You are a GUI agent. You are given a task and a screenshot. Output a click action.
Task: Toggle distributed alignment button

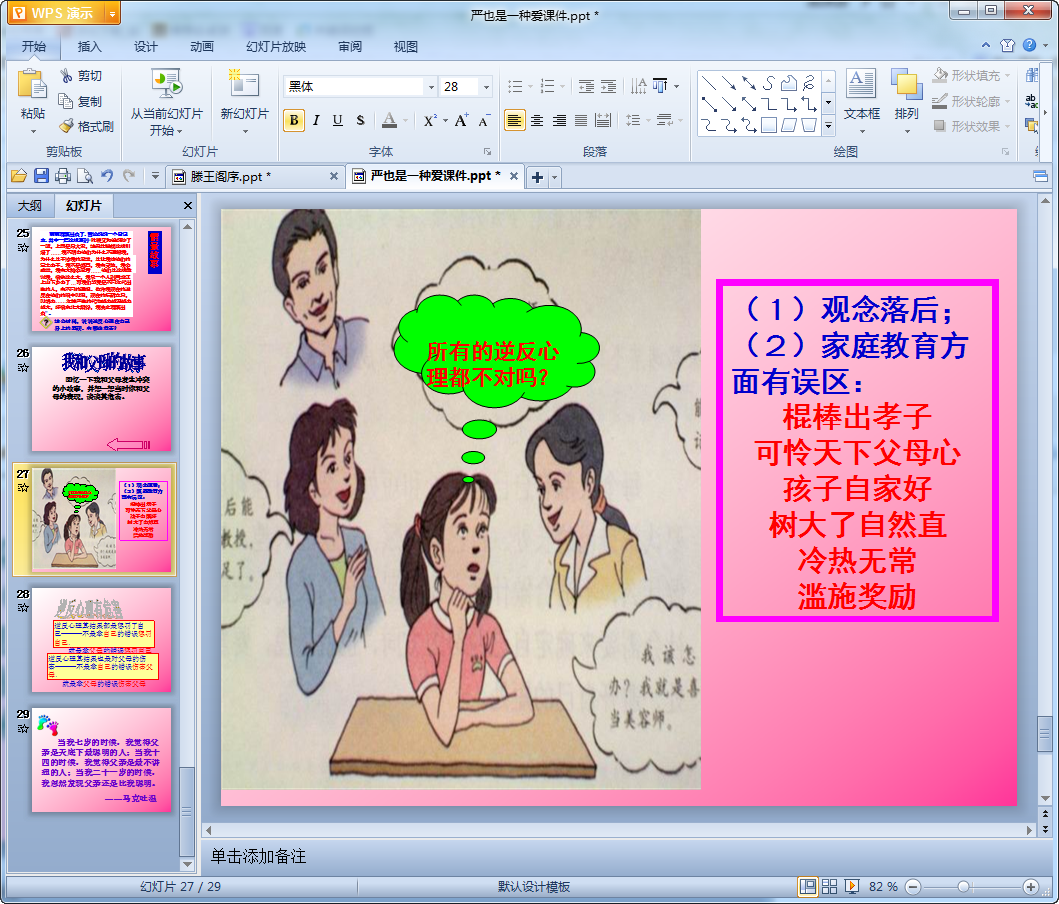pos(603,121)
